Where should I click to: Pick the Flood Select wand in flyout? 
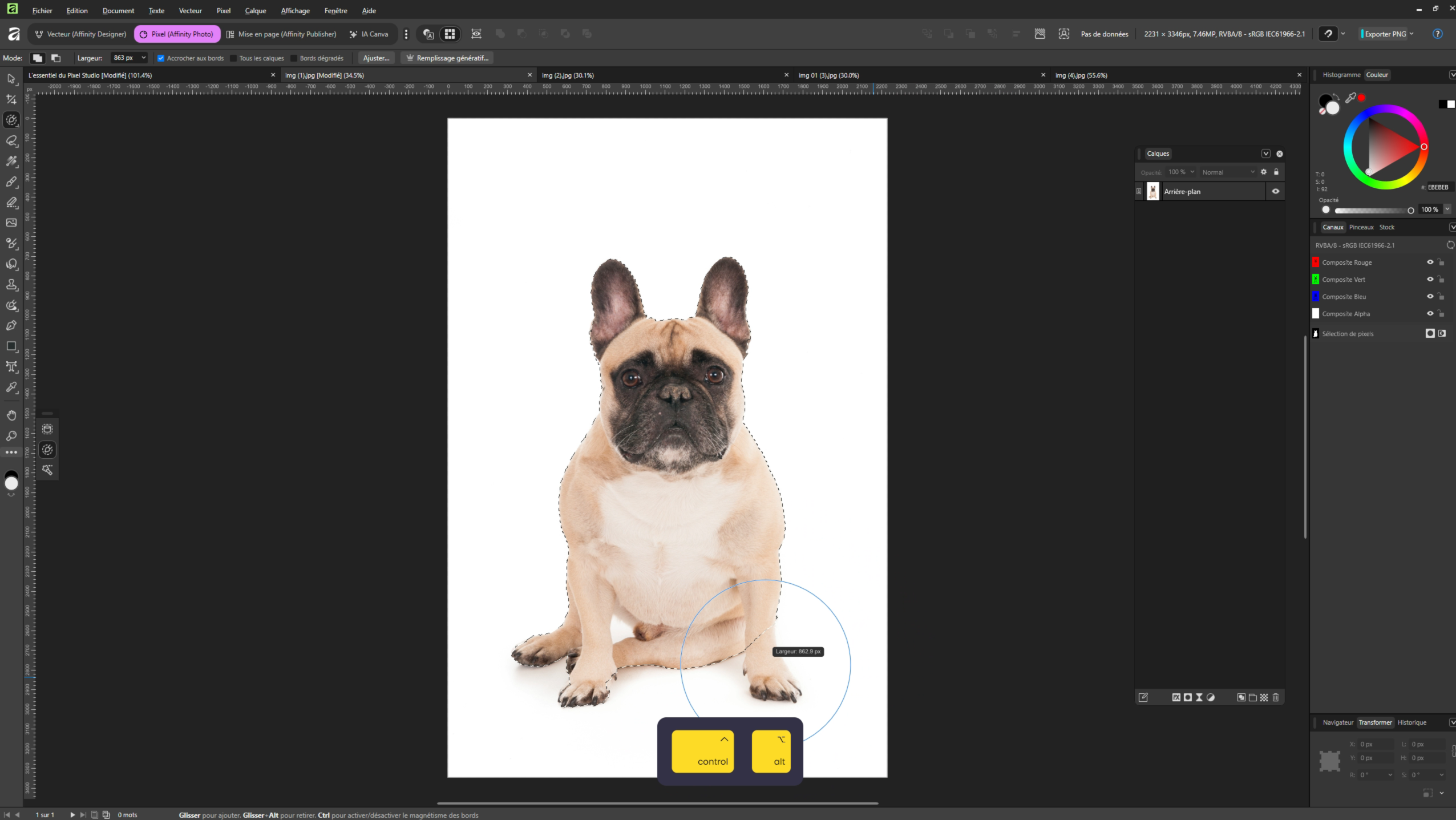pos(47,470)
